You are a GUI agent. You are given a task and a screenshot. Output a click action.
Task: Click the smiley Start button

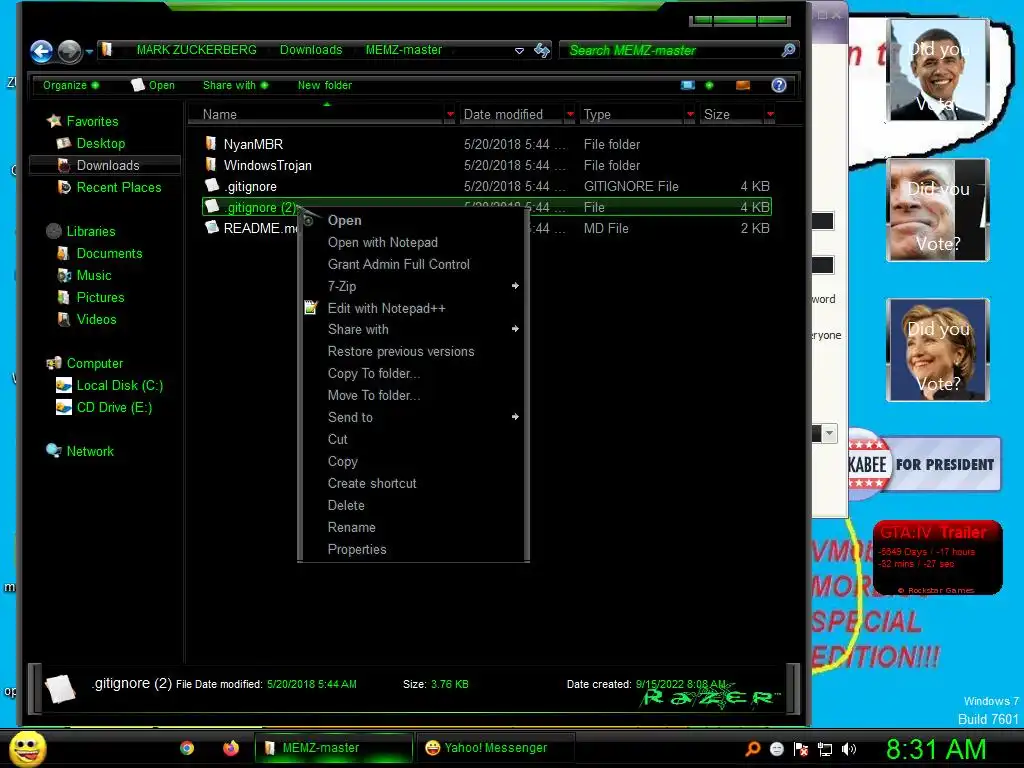(x=27, y=748)
